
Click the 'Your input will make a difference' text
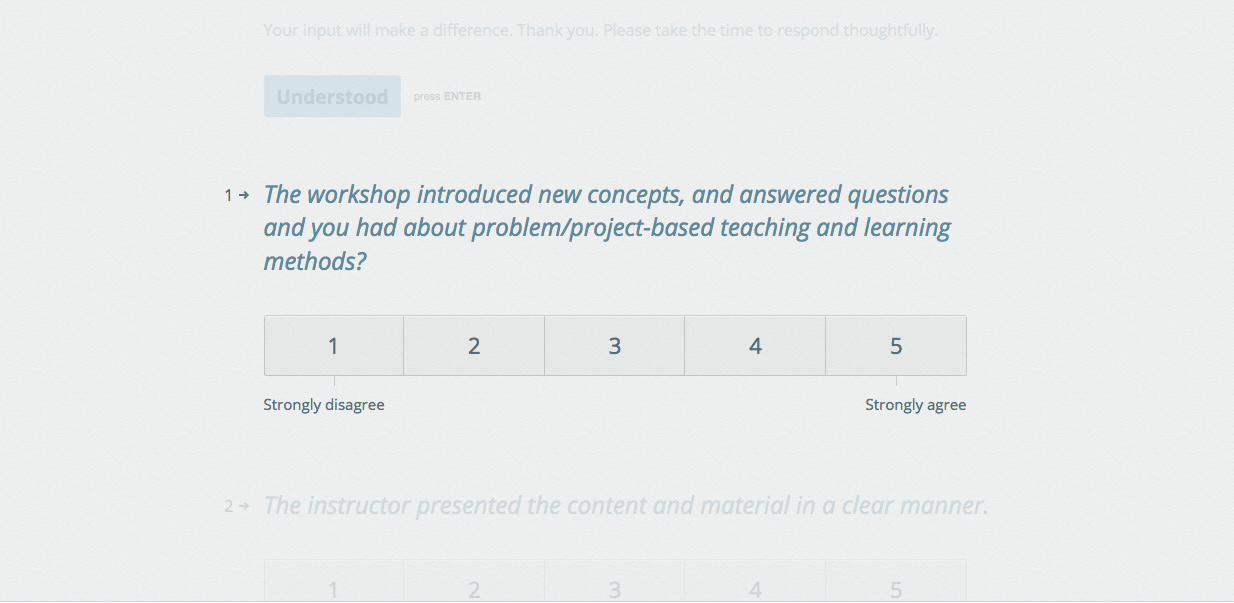(600, 30)
